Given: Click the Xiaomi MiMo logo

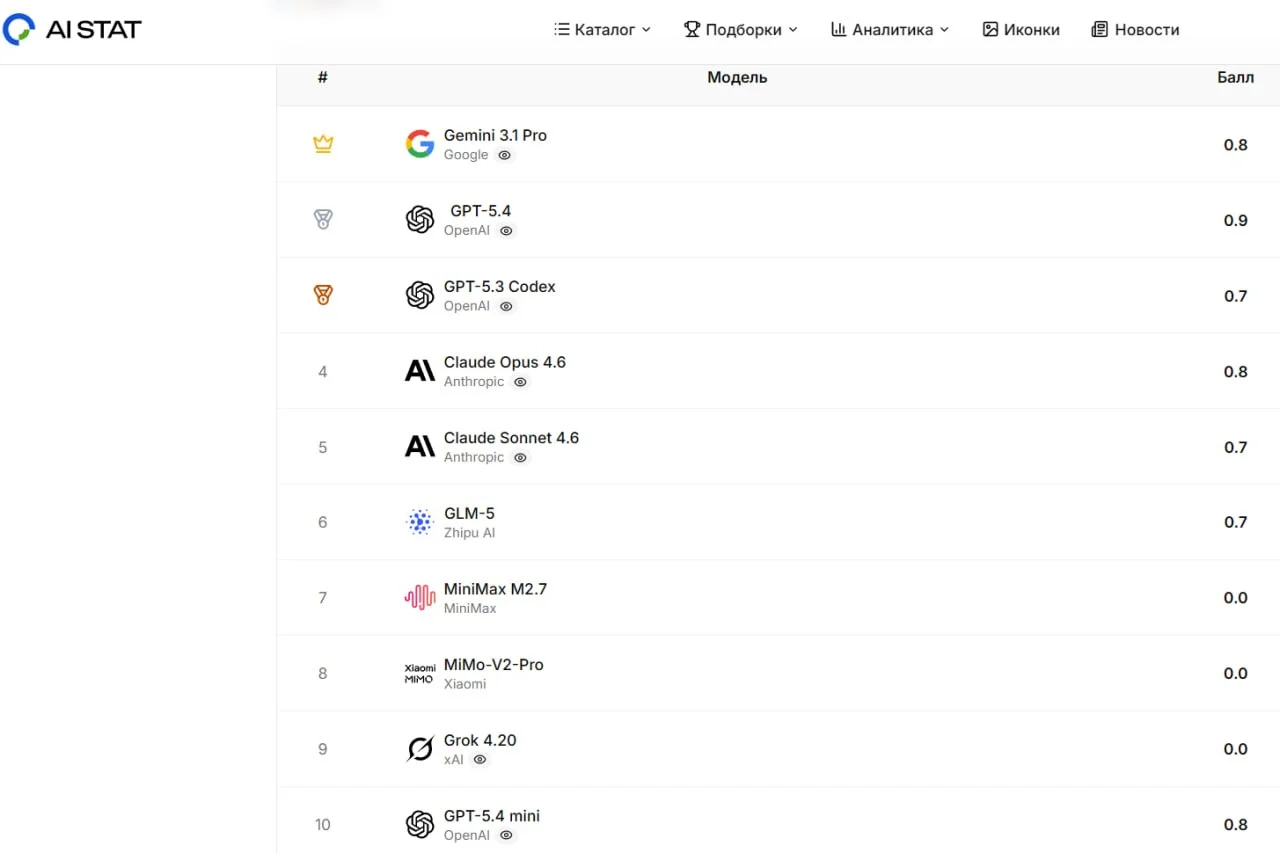Looking at the screenshot, I should [420, 673].
